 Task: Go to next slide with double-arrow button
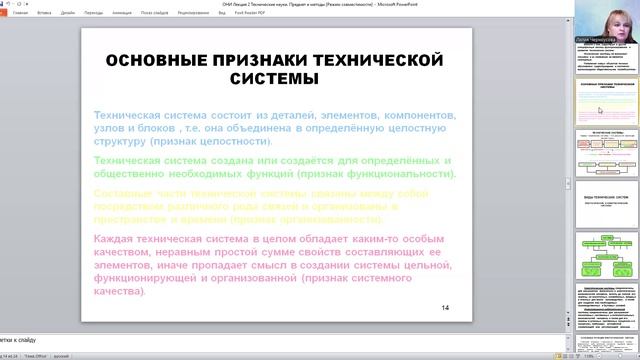point(568,324)
